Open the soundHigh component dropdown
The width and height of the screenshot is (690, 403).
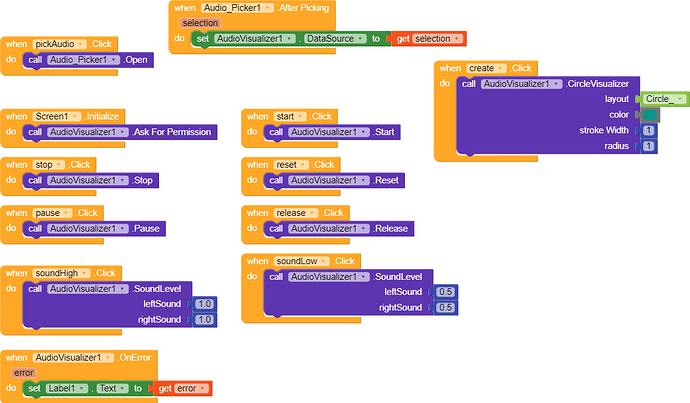point(62,273)
